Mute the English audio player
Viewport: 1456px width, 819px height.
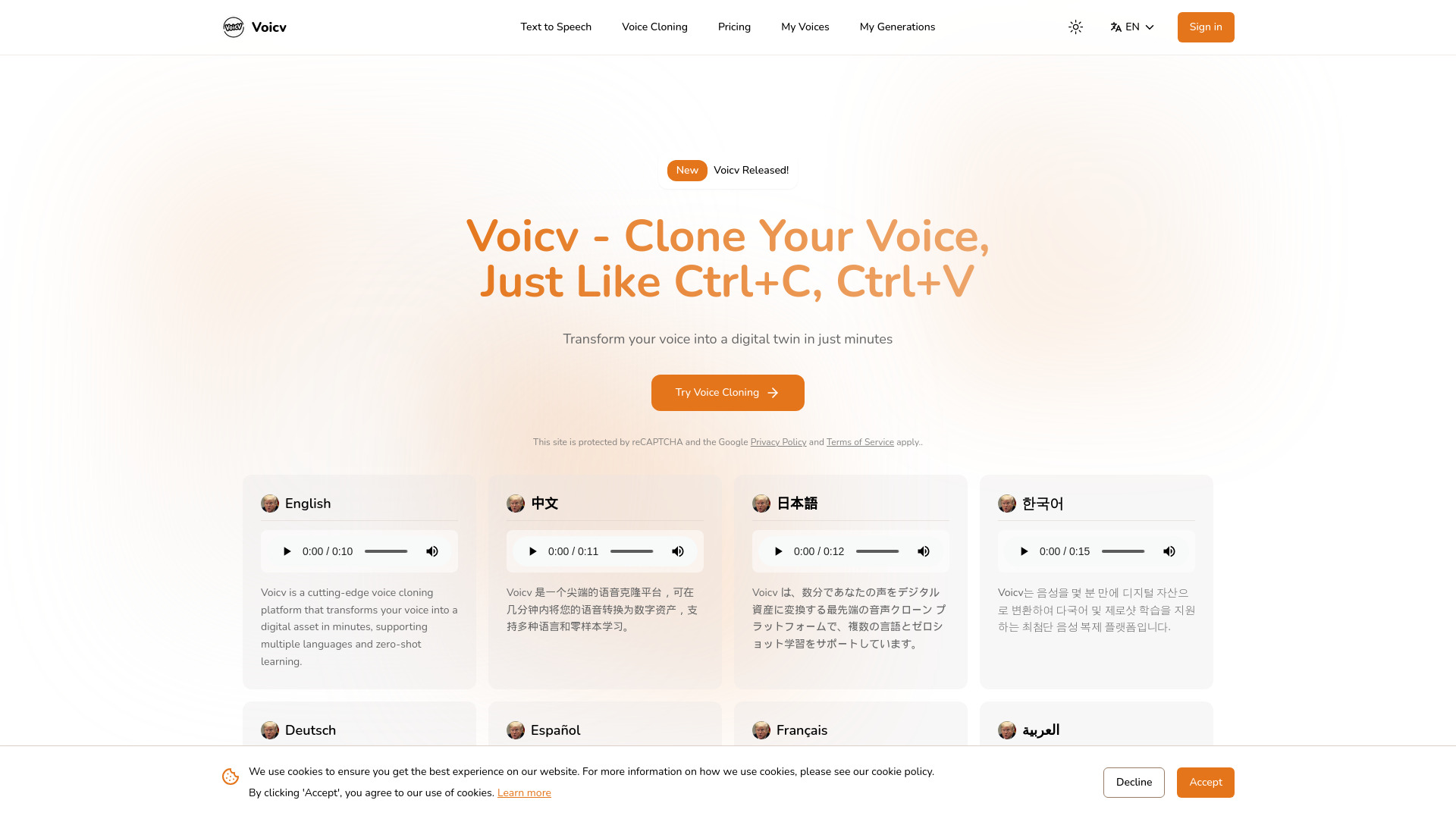pos(432,551)
